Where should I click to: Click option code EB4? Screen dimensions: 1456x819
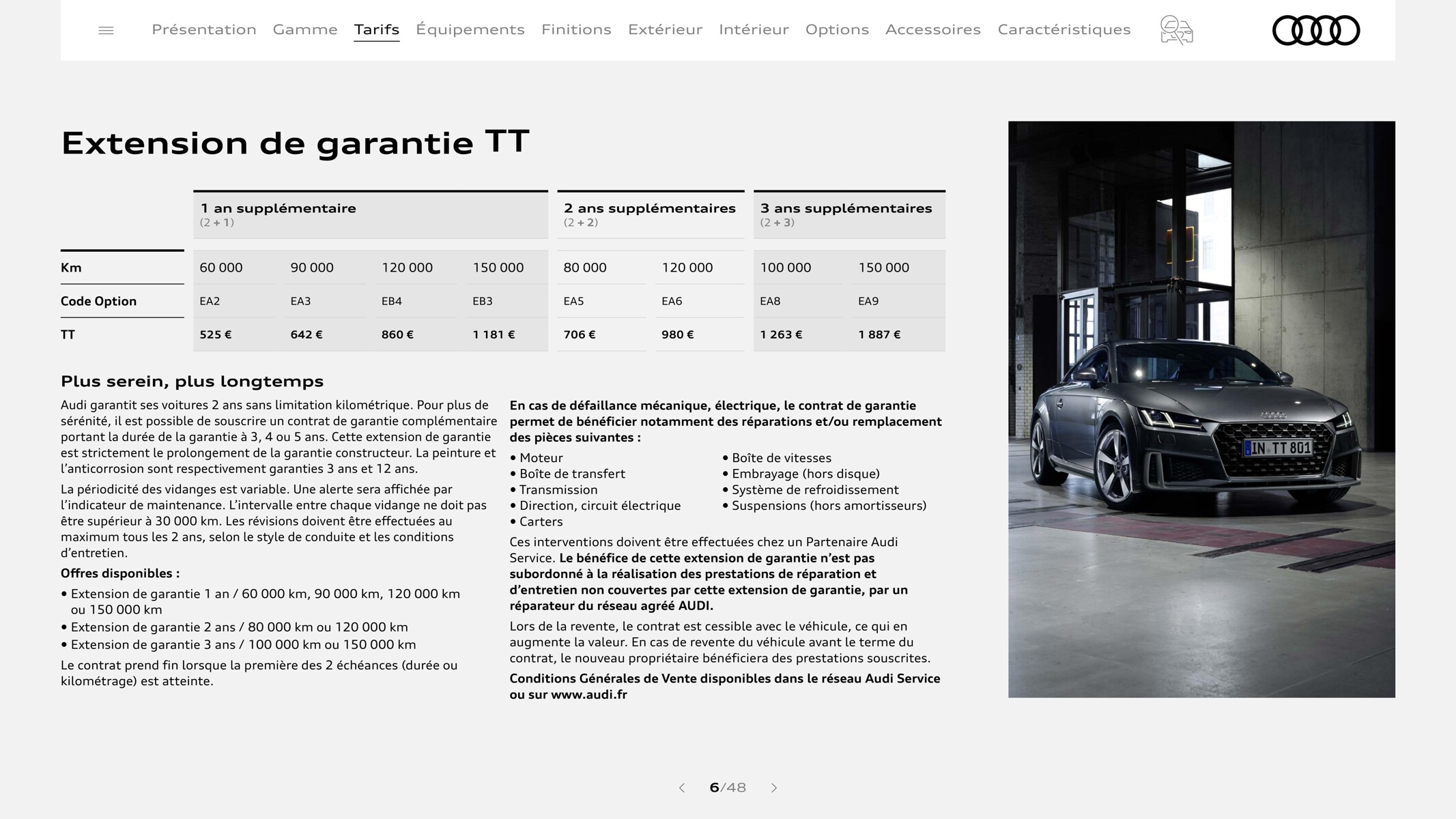392,301
